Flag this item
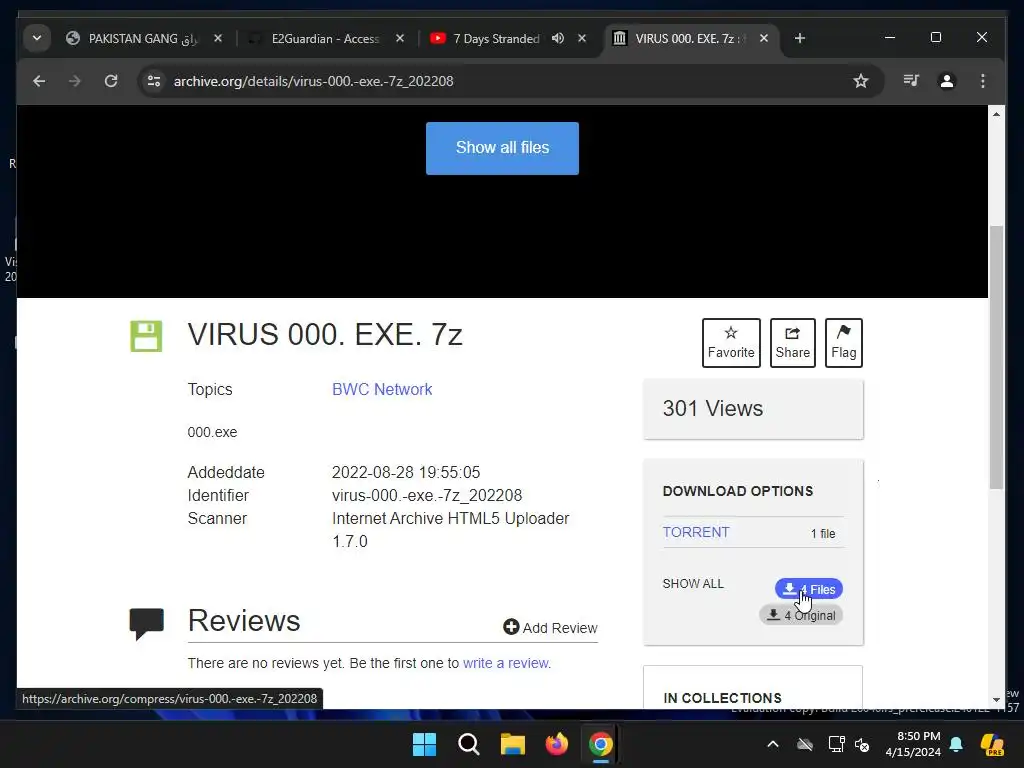This screenshot has width=1024, height=768. point(843,343)
